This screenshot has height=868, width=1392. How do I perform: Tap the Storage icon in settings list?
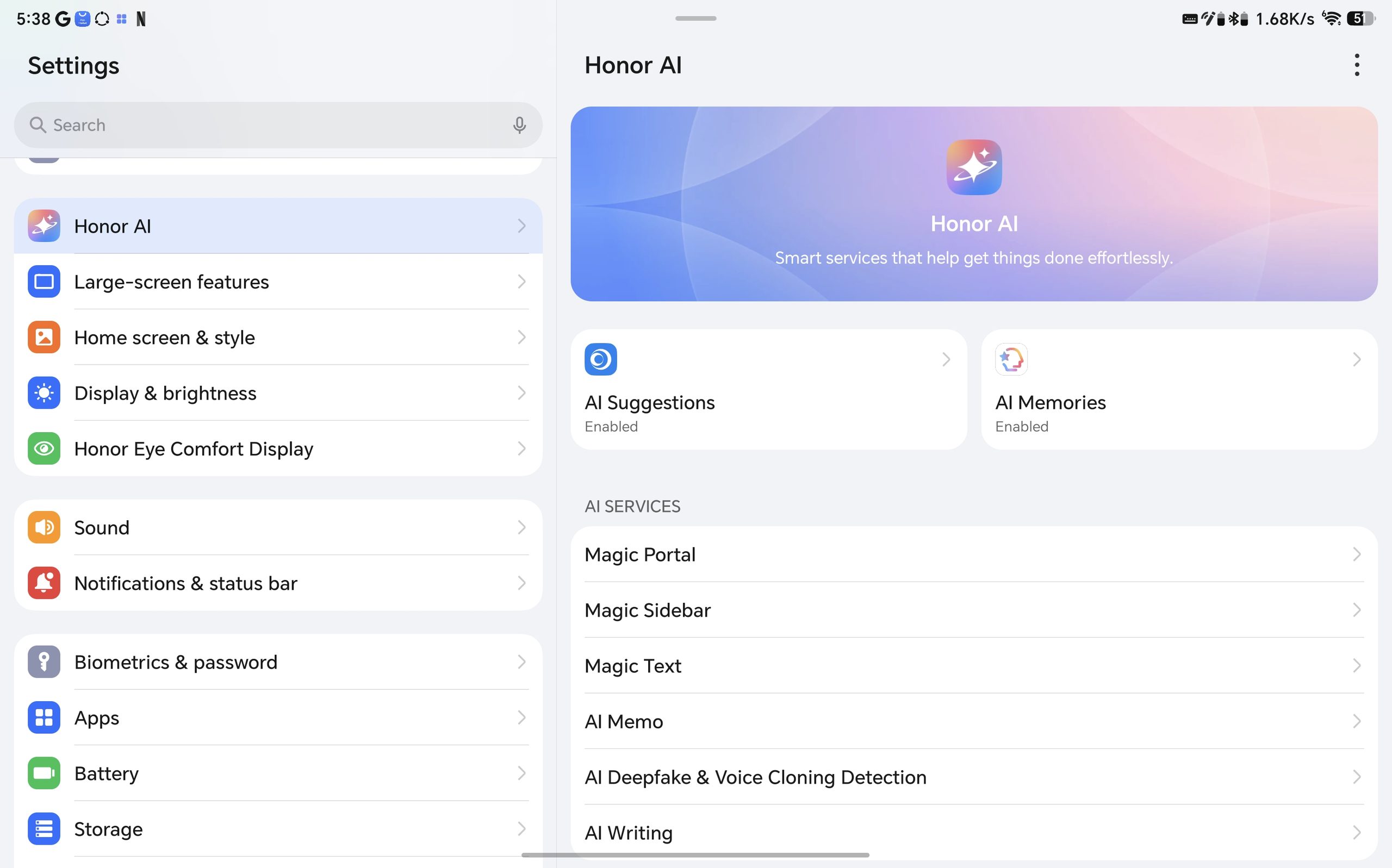[43, 829]
